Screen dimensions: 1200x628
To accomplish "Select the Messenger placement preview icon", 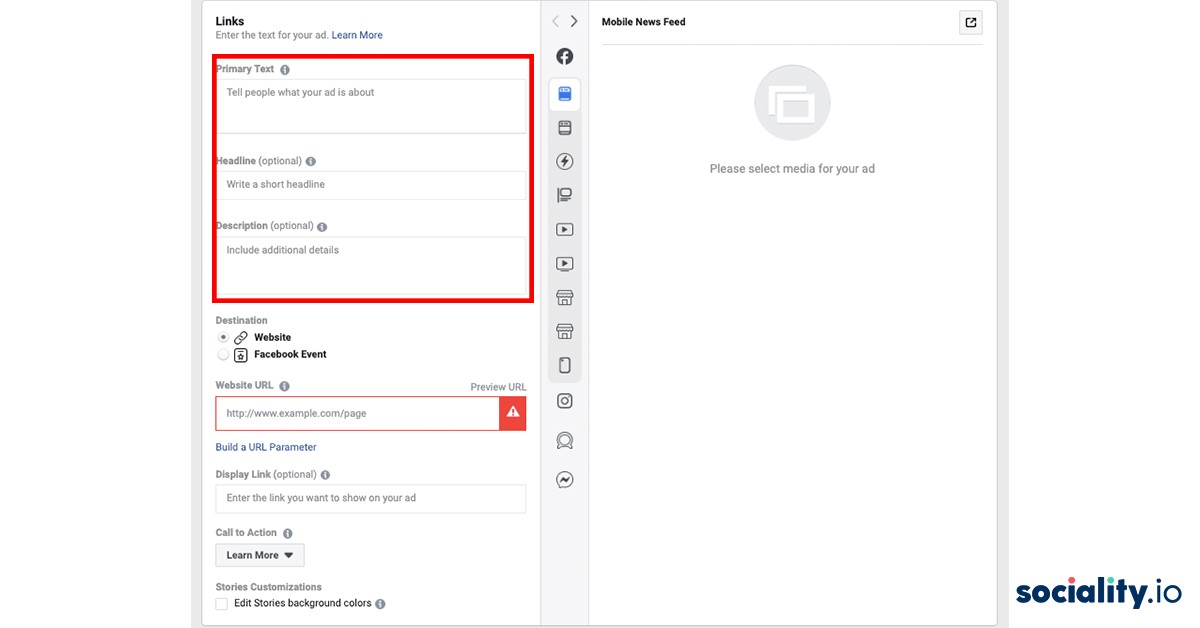I will (565, 481).
